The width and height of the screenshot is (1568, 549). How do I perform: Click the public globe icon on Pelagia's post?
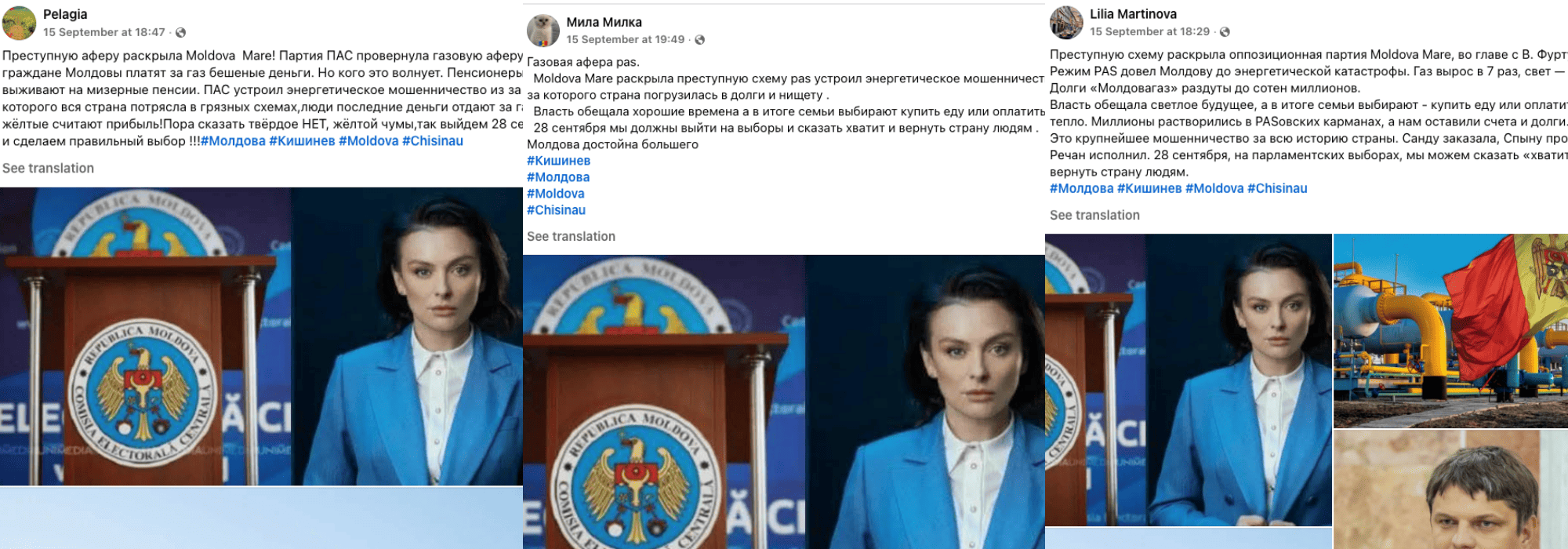click(181, 32)
